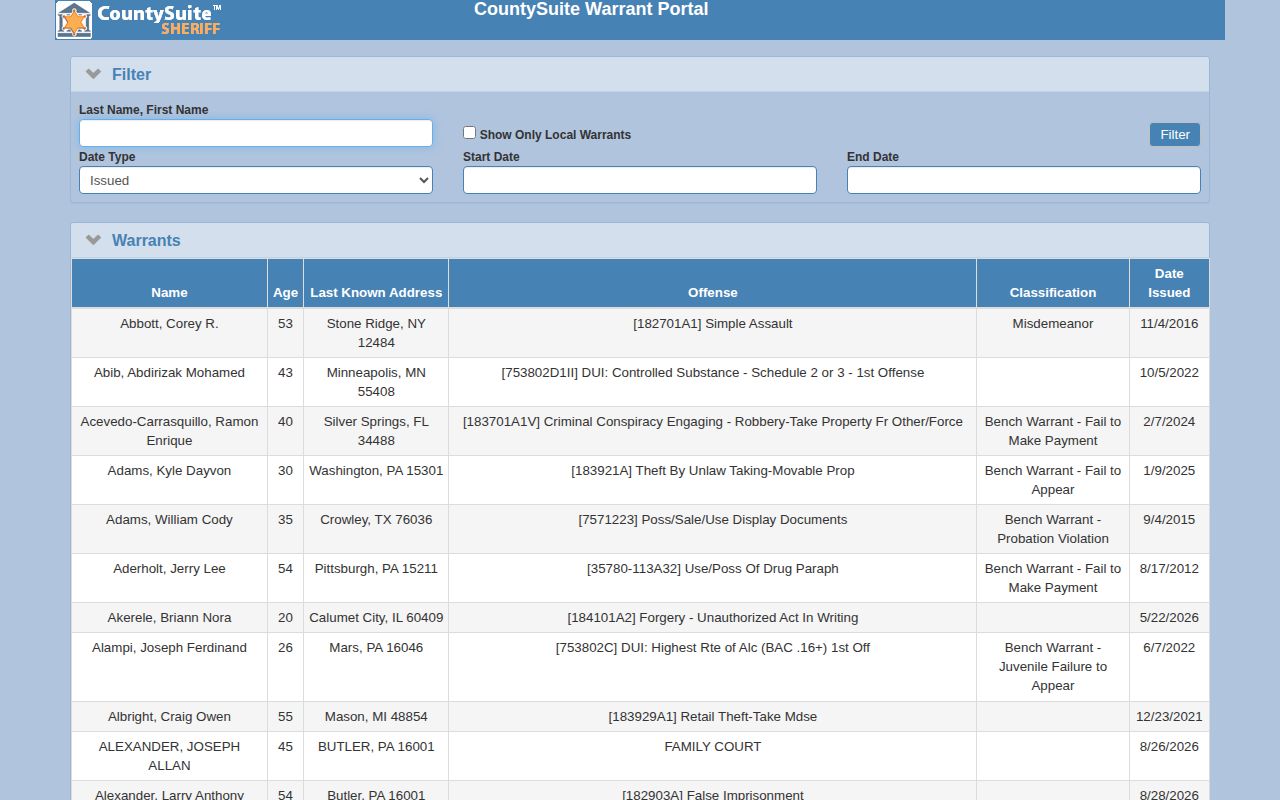Select name Aderholt, Jerry Lee

pos(169,569)
